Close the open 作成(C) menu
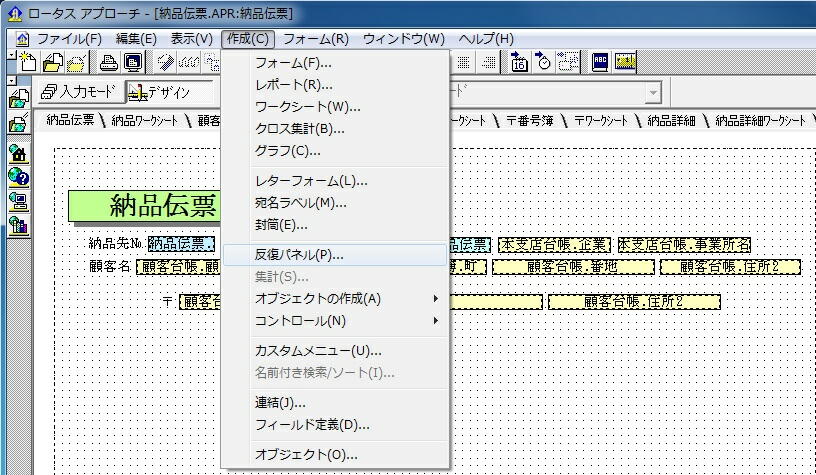816x475 pixels. 248,39
